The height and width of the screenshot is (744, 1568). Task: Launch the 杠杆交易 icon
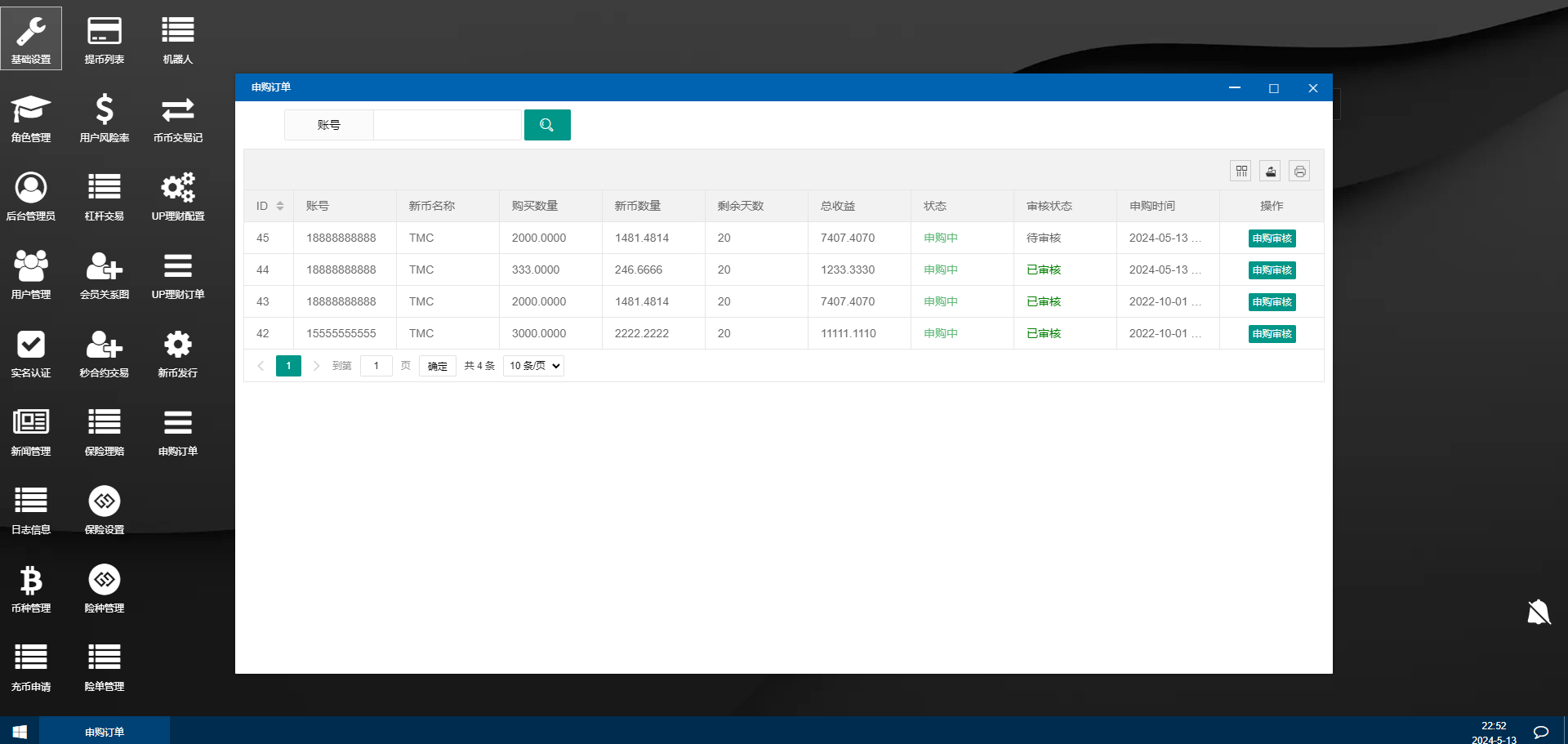click(x=105, y=195)
